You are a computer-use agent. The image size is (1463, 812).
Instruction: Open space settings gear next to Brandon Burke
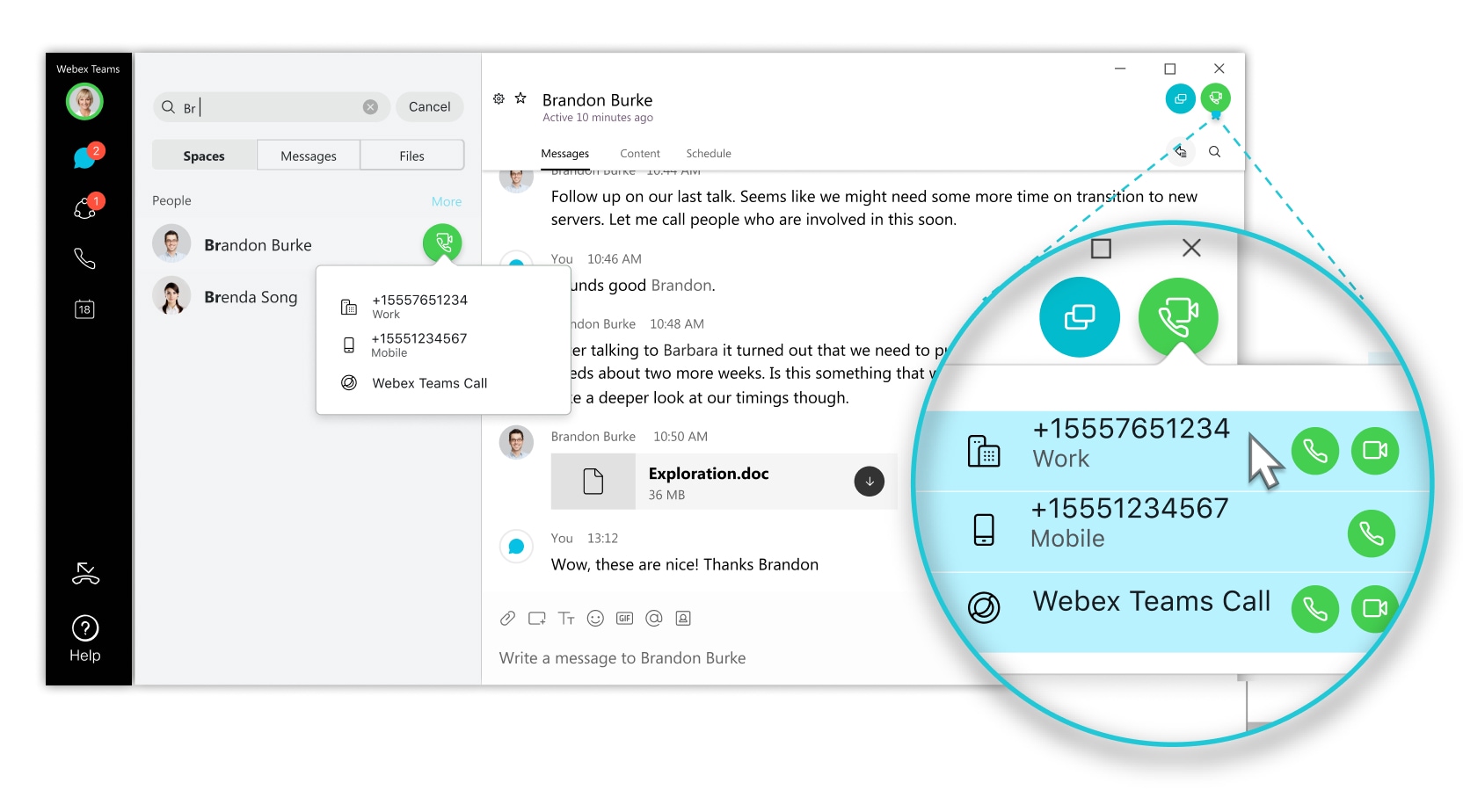pyautogui.click(x=499, y=98)
